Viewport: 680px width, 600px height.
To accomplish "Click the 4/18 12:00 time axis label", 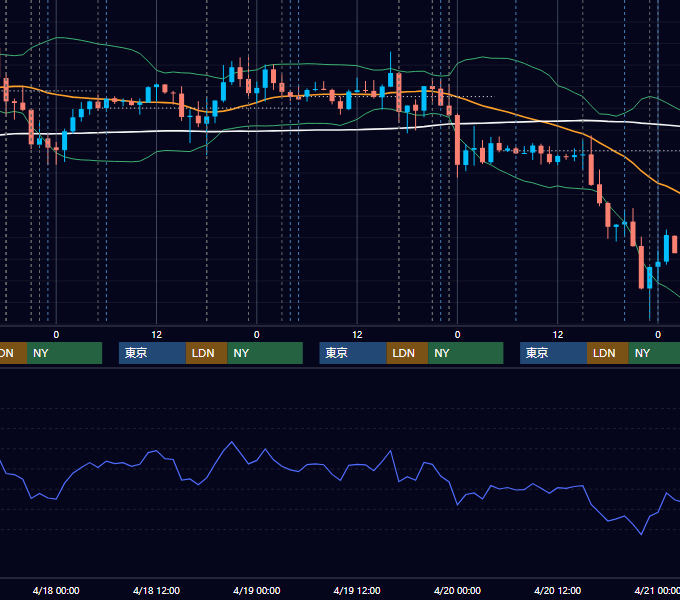I will [156, 590].
